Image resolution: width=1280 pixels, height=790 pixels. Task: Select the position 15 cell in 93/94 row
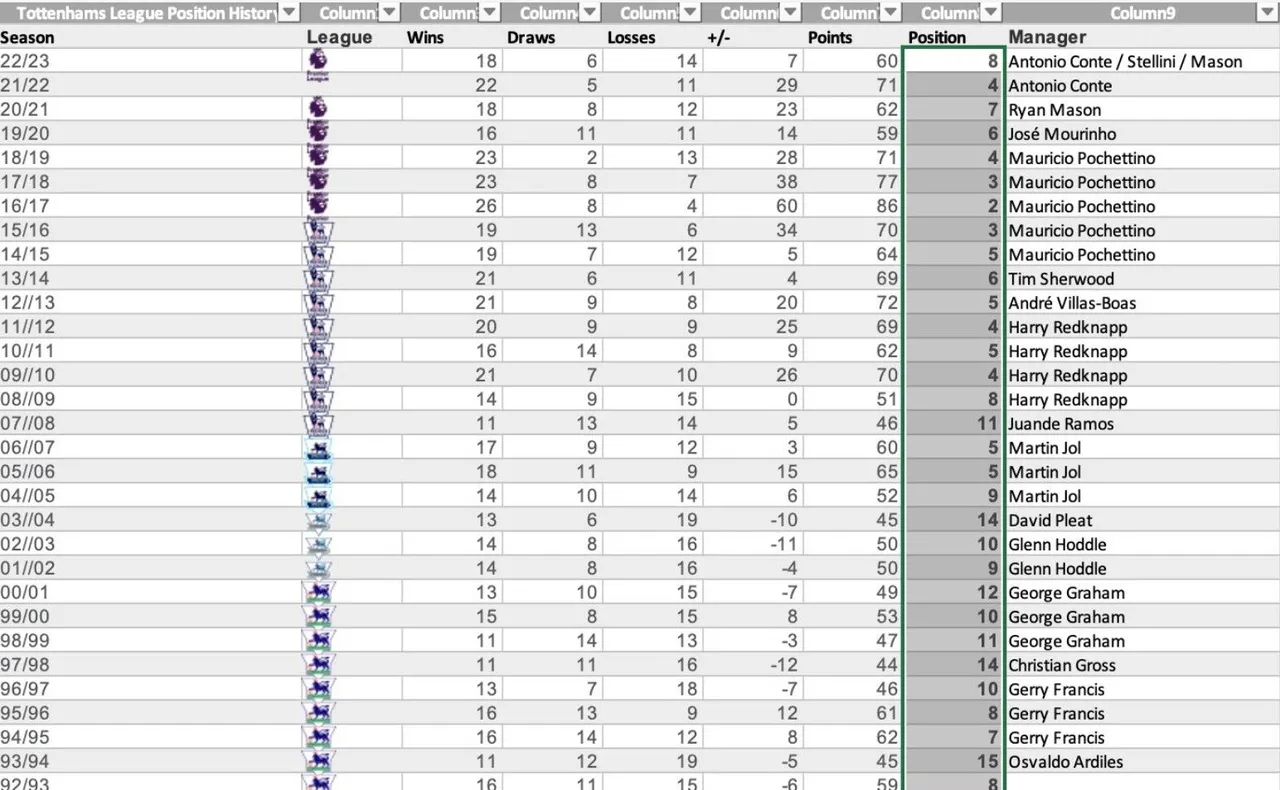tap(953, 761)
